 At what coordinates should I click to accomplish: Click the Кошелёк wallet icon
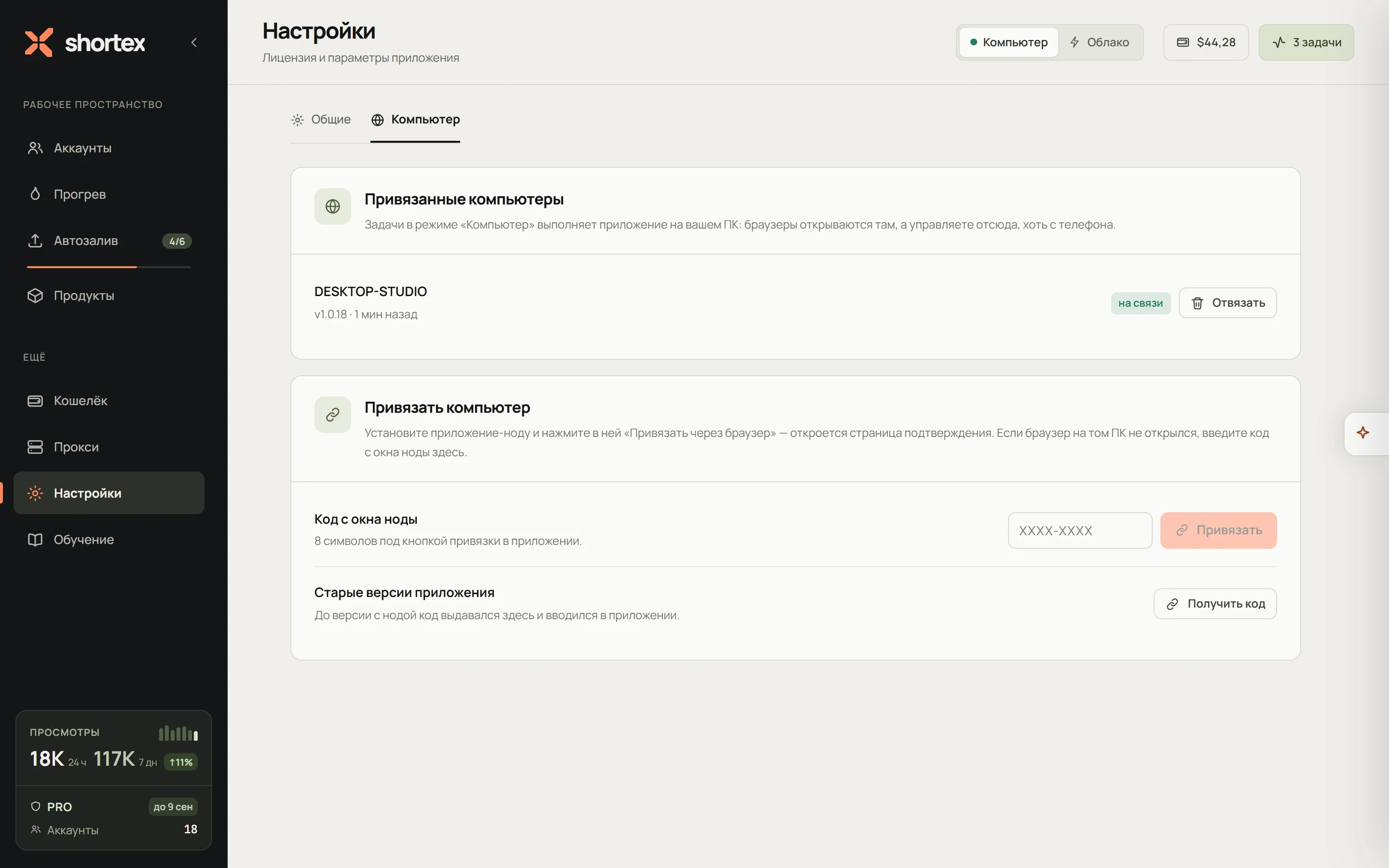tap(35, 401)
